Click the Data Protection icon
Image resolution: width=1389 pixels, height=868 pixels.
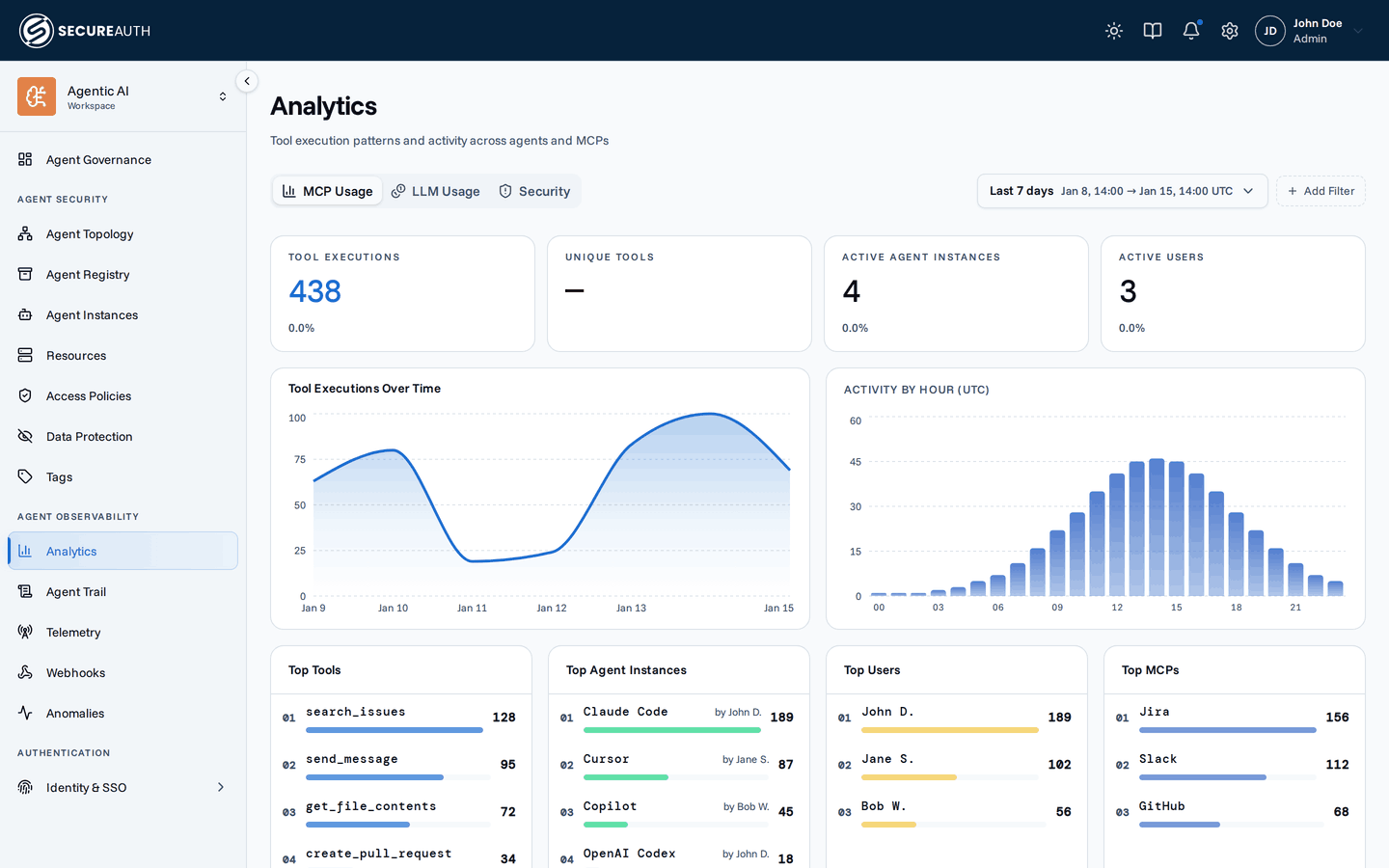25,436
